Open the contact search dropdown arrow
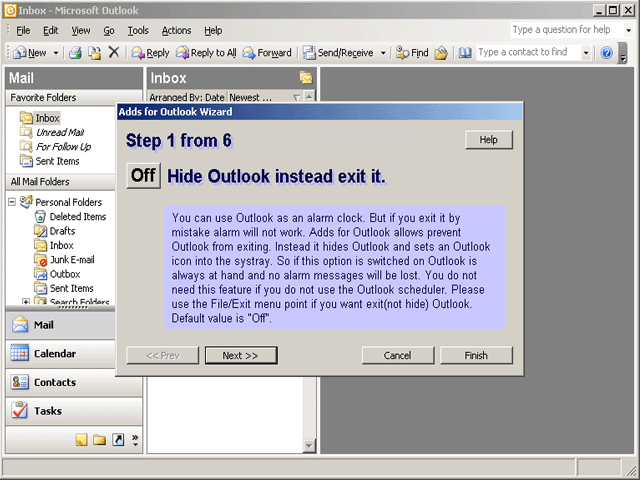 [586, 53]
